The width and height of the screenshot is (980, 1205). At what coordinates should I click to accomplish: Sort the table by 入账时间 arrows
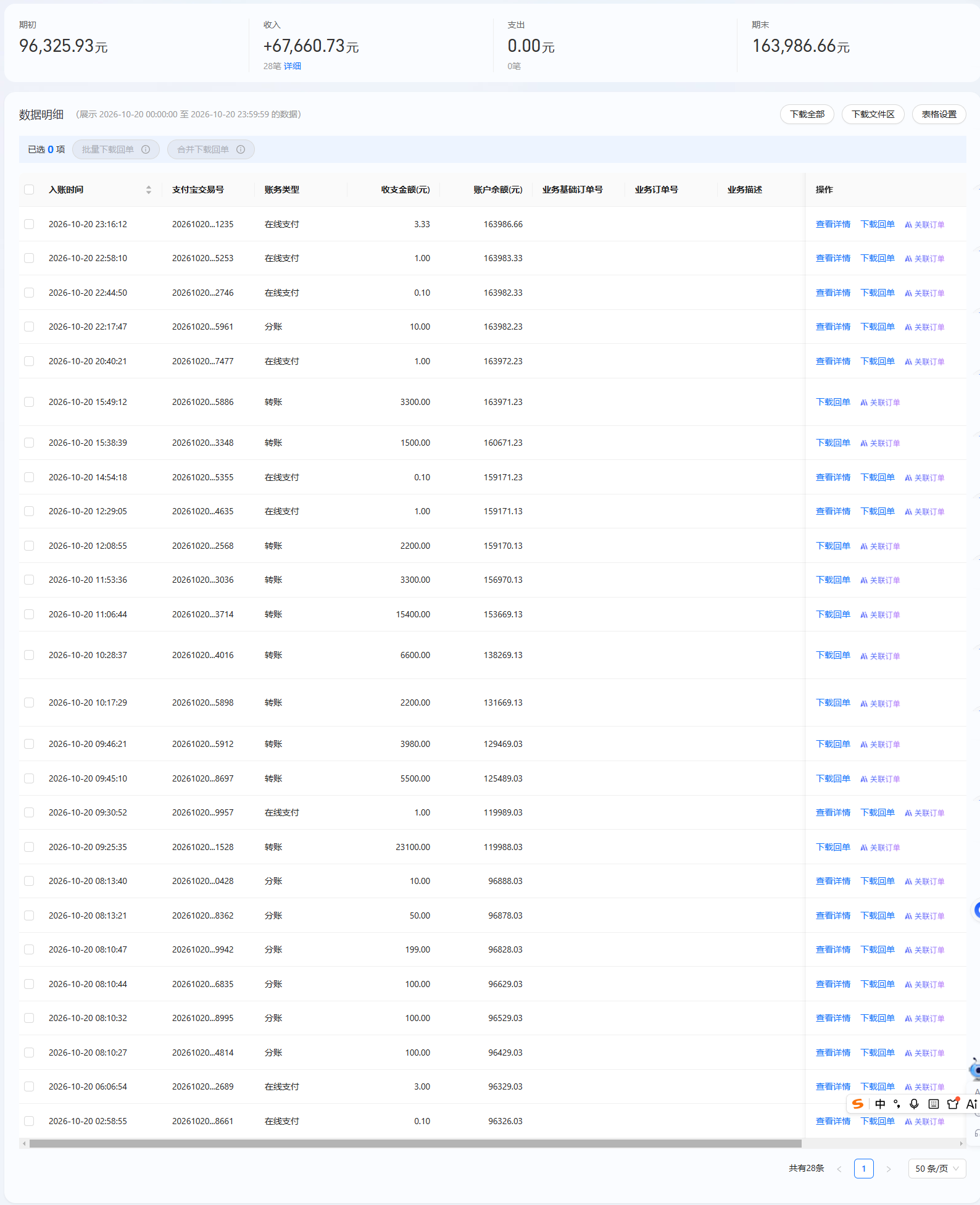click(x=149, y=190)
